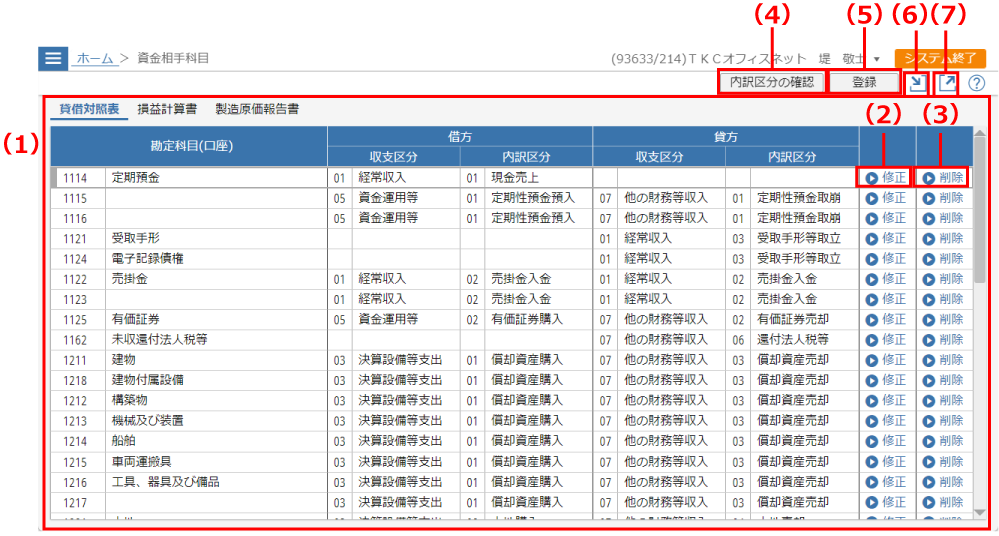
Task: Click the 還付法人税等 credit cell
Action: pos(805,340)
